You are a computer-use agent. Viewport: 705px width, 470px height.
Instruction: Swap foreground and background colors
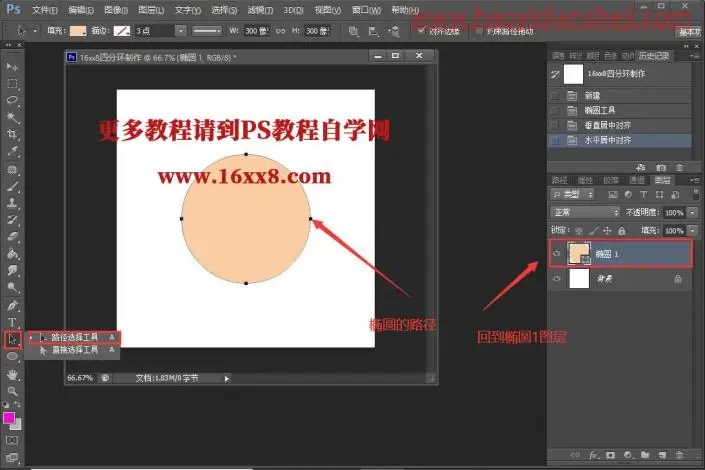[x=18, y=405]
